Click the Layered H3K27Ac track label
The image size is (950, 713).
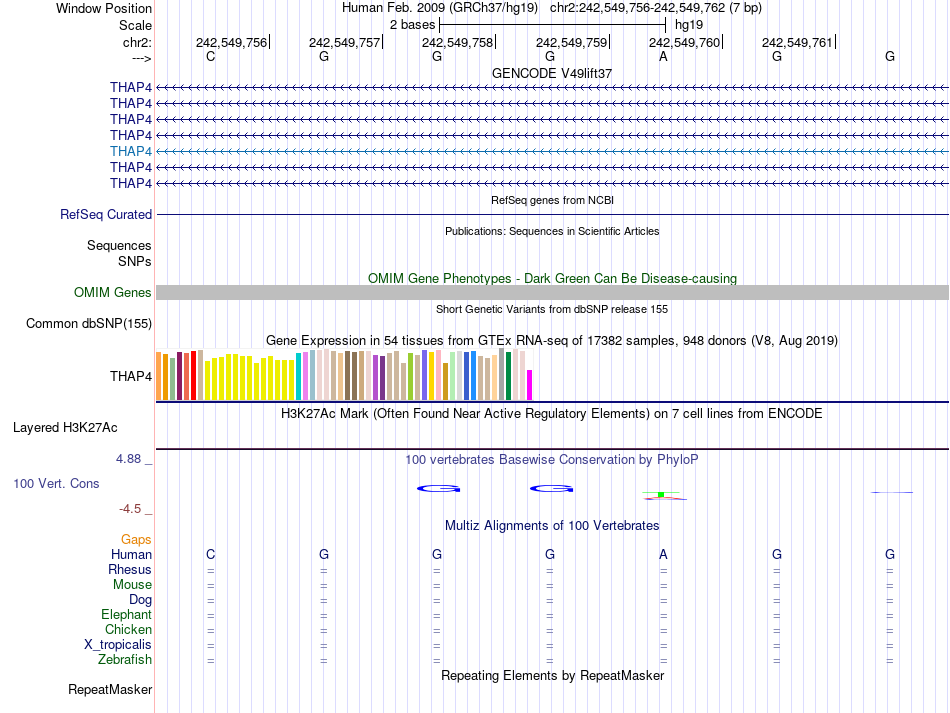coord(65,427)
